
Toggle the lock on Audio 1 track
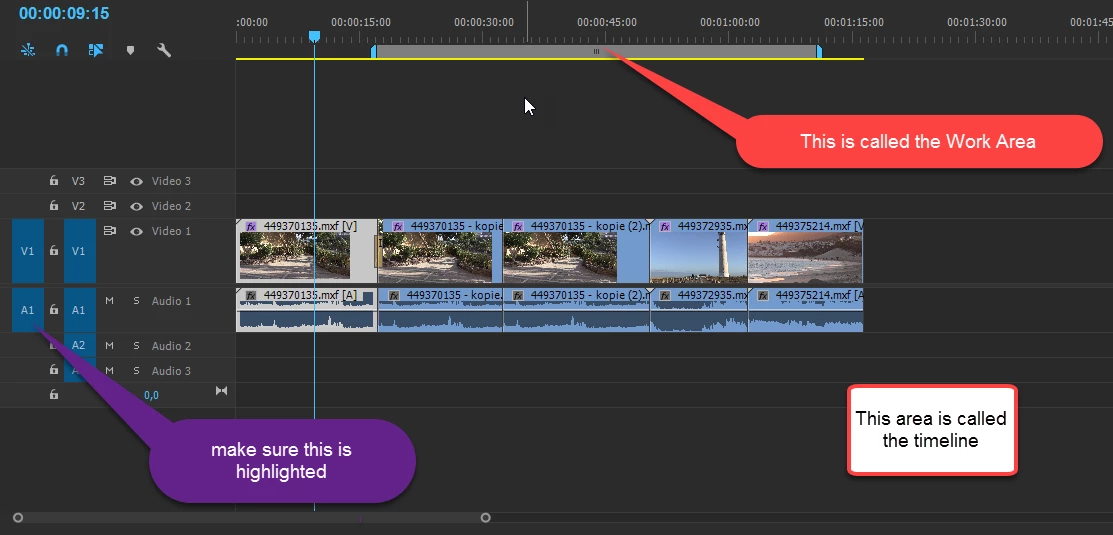point(54,310)
